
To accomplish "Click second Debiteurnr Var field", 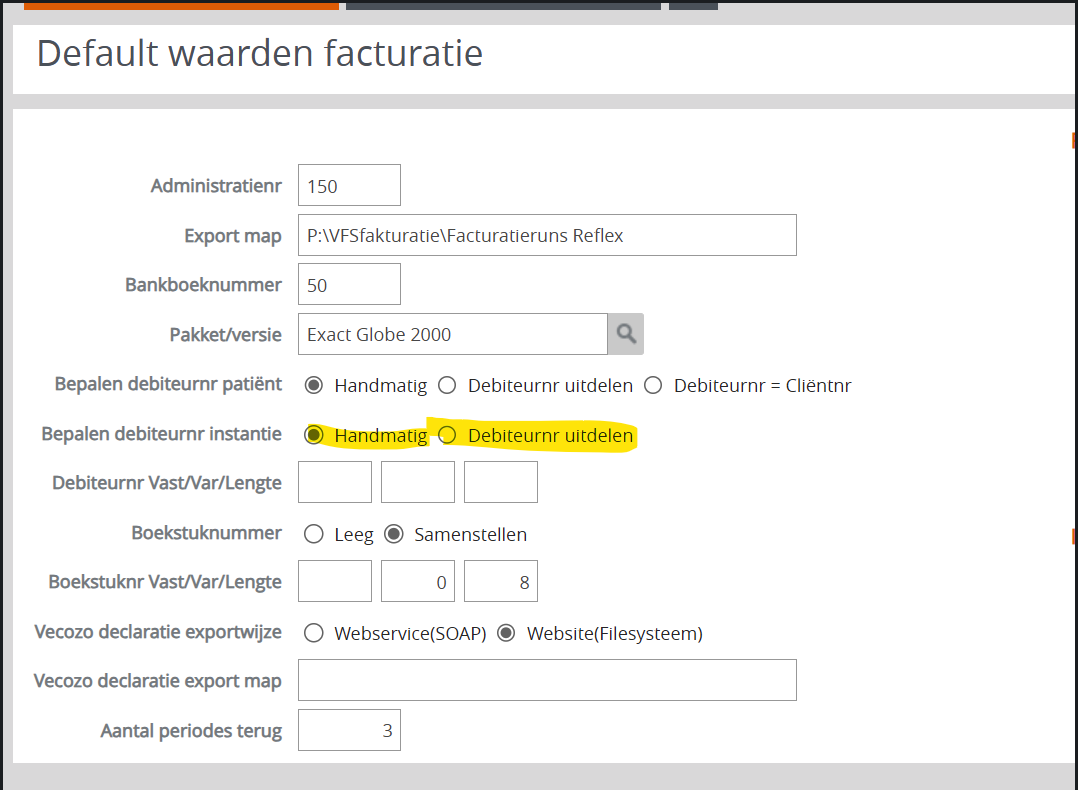I will click(x=418, y=482).
